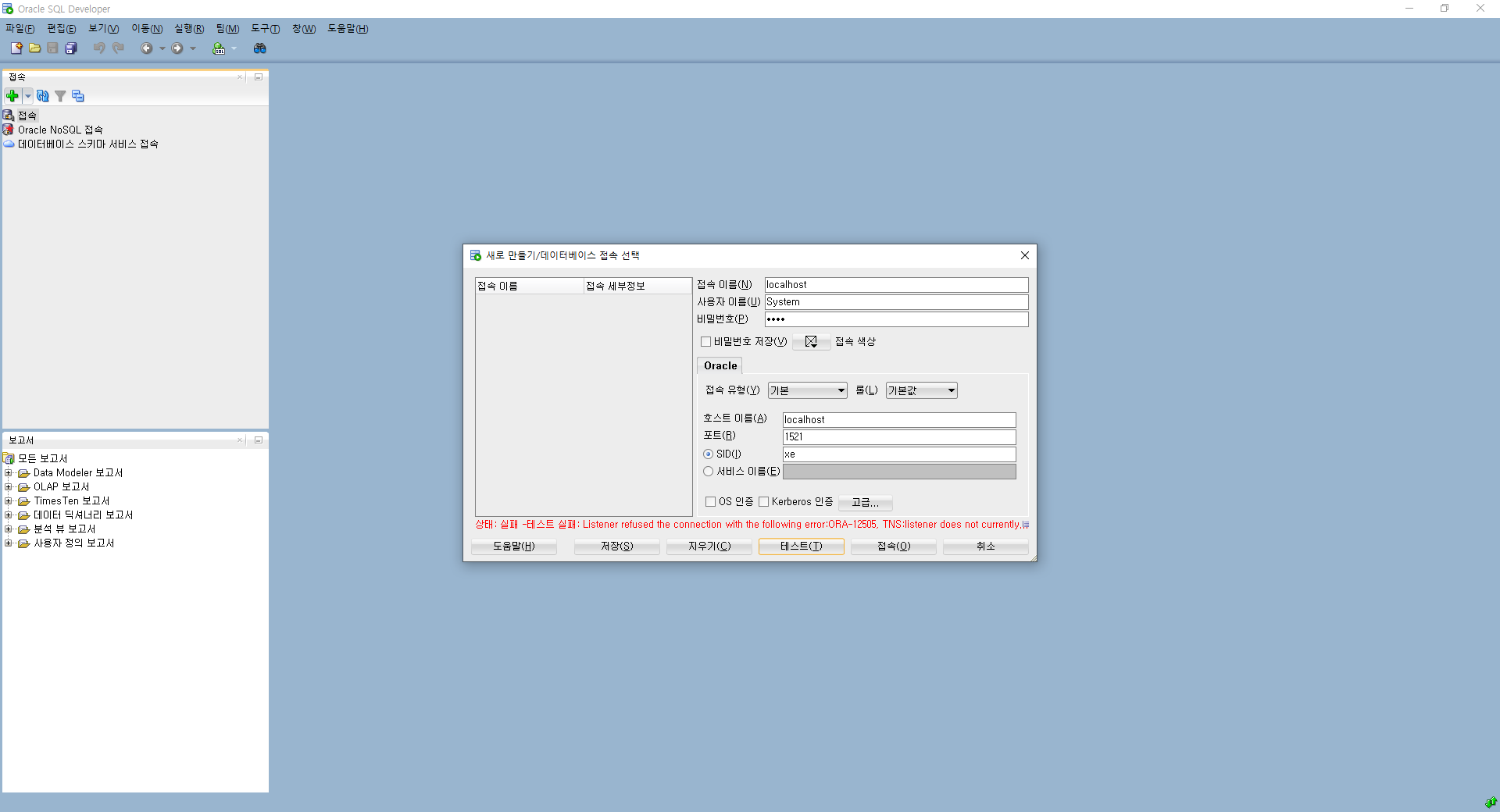Open the Forward history dropdown arrow
This screenshot has height=812, width=1500.
[193, 48]
